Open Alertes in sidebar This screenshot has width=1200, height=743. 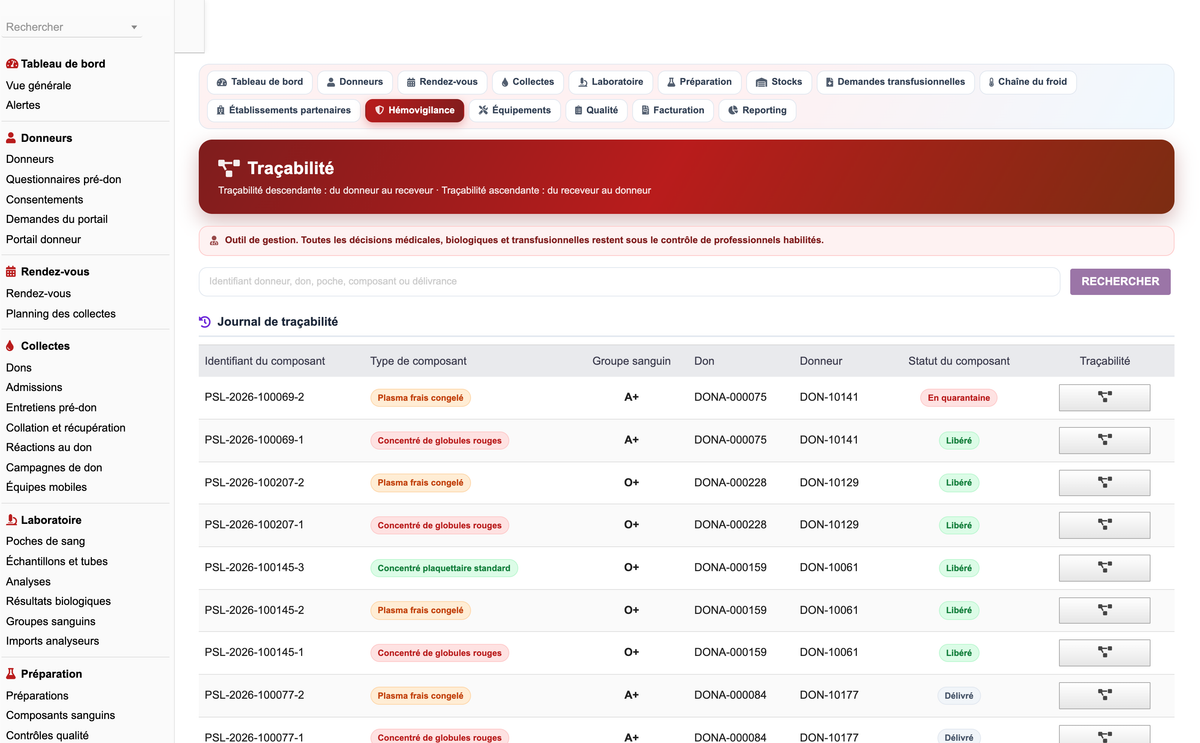pyautogui.click(x=23, y=105)
